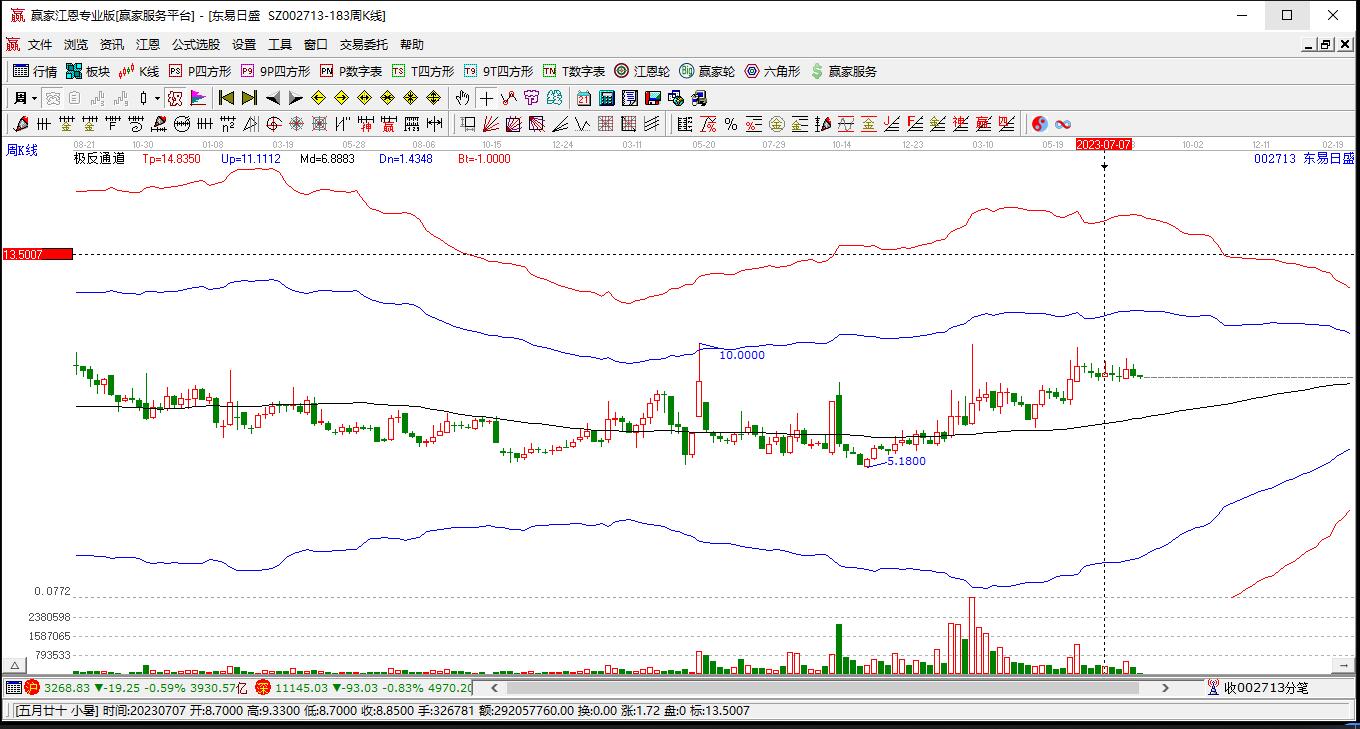1360x729 pixels.
Task: Expand the candlestick style dropdown arrow
Action: (157, 98)
